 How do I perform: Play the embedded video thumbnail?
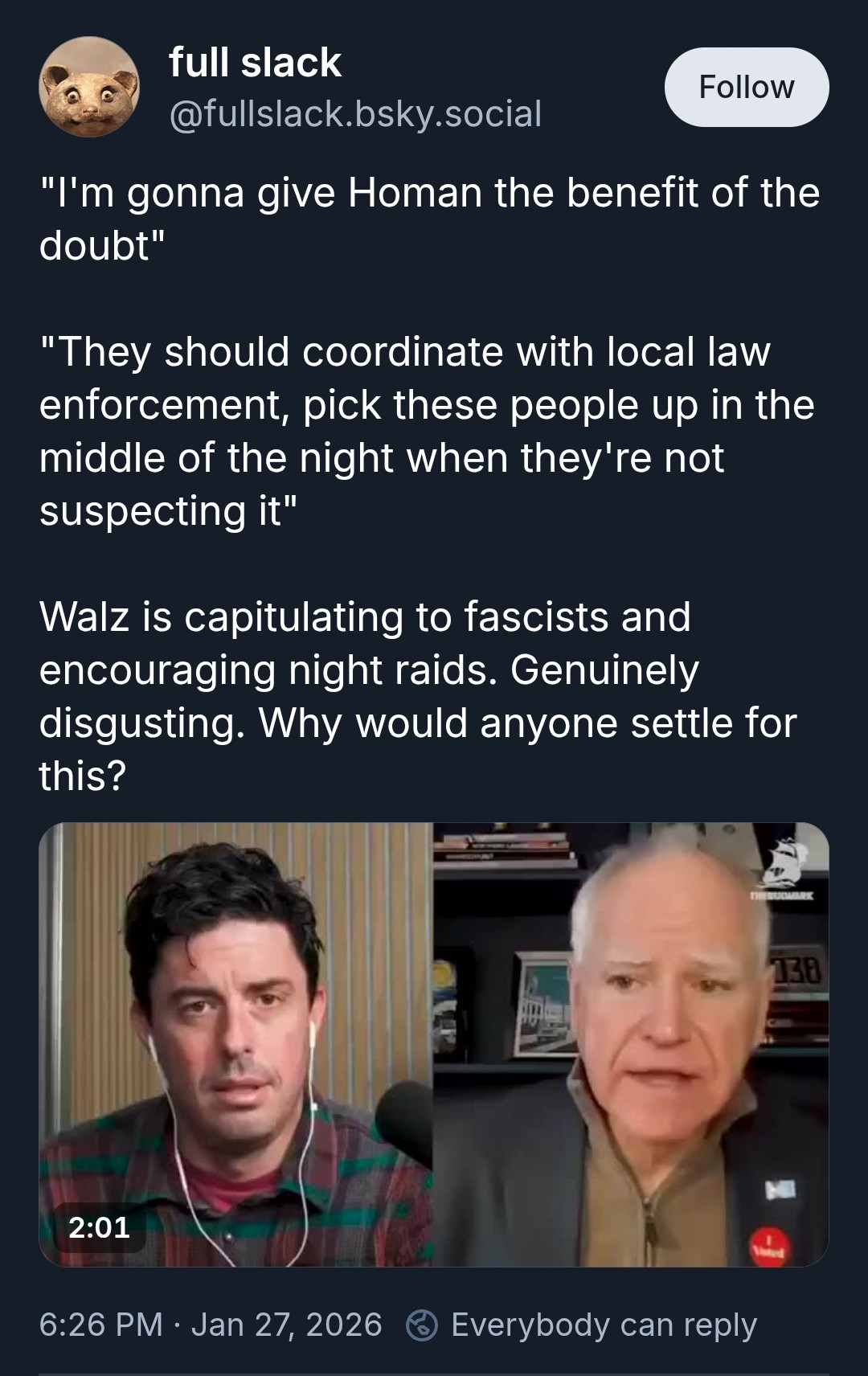[x=434, y=1044]
